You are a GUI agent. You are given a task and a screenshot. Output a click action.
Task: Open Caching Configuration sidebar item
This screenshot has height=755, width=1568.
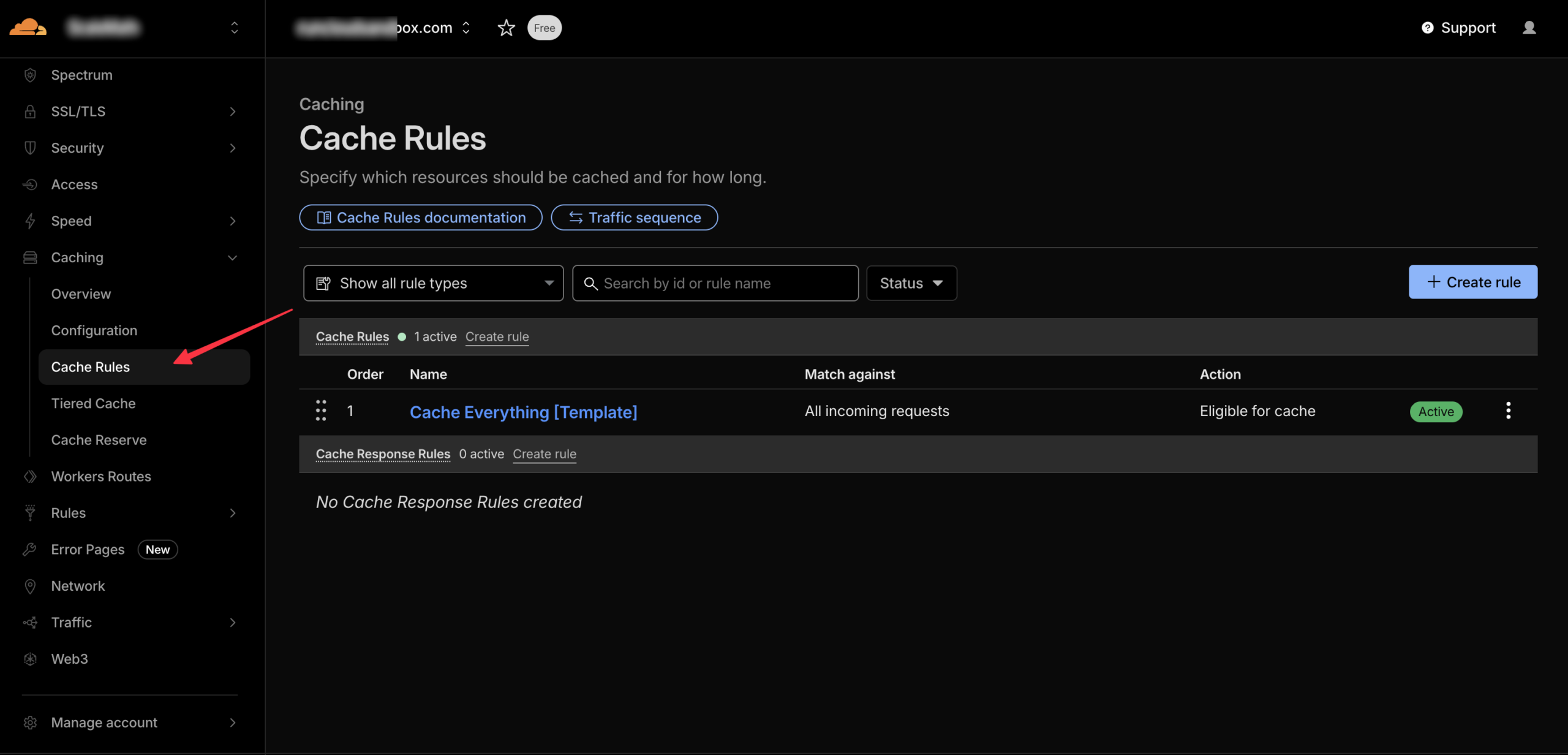[94, 330]
